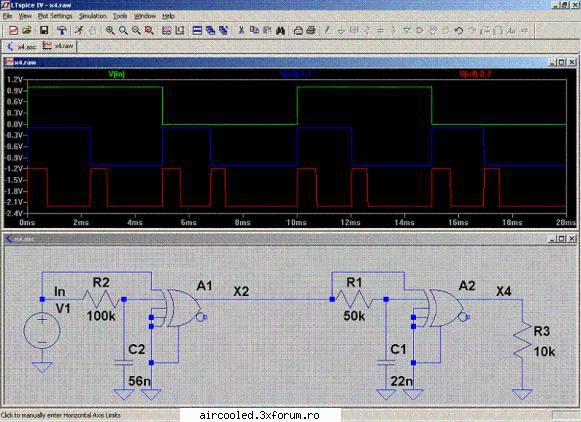Select the Pan magnifier icon
This screenshot has width=581, height=422.
coord(123,30)
